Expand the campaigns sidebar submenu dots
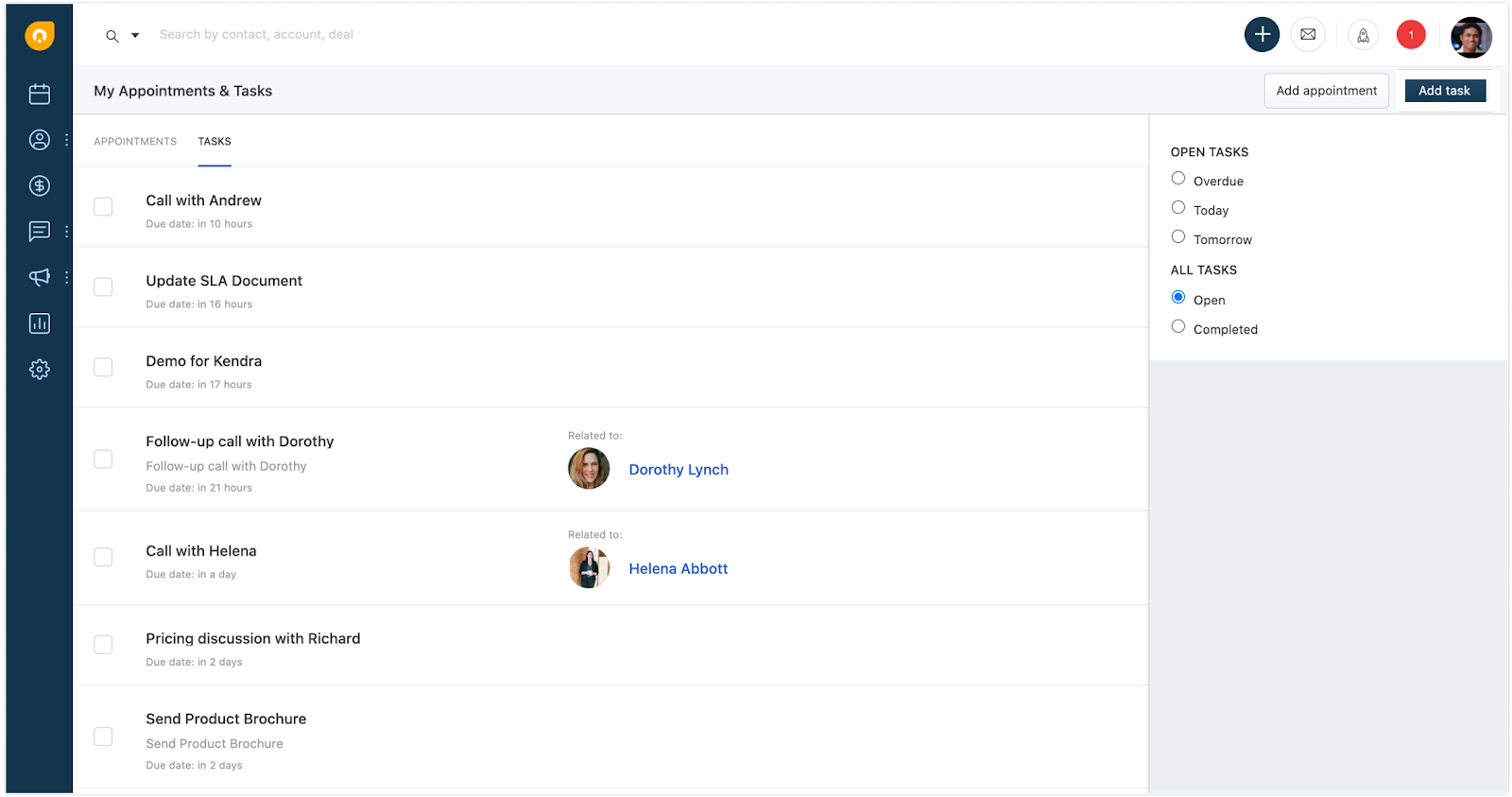The width and height of the screenshot is (1512, 797). (66, 277)
